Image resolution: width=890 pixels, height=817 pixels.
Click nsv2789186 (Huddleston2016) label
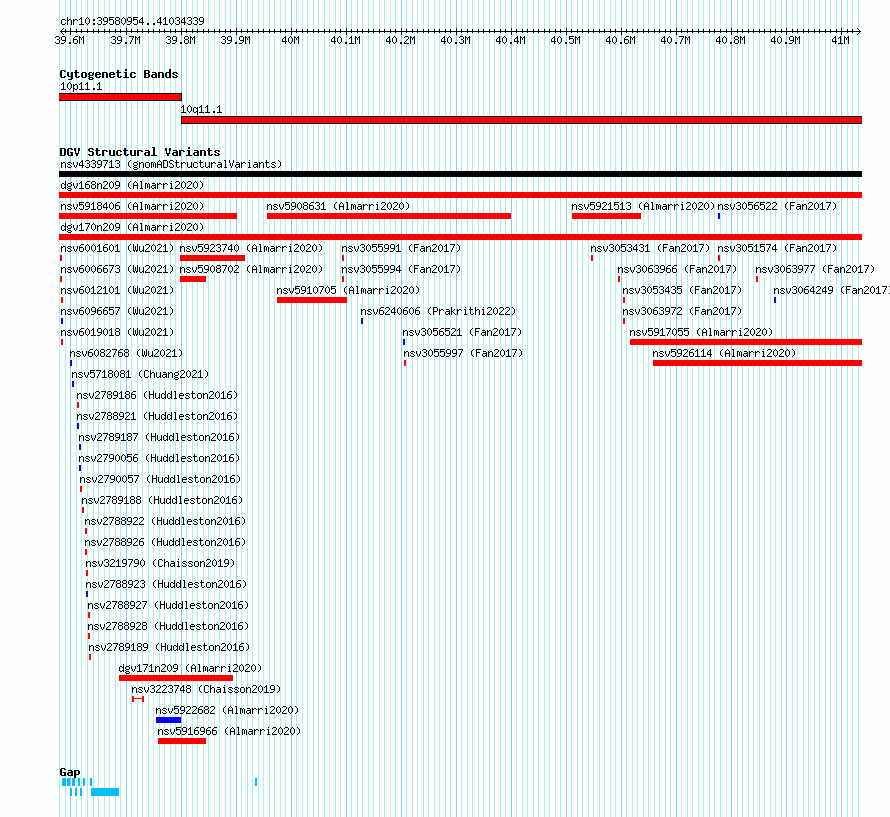[157, 395]
